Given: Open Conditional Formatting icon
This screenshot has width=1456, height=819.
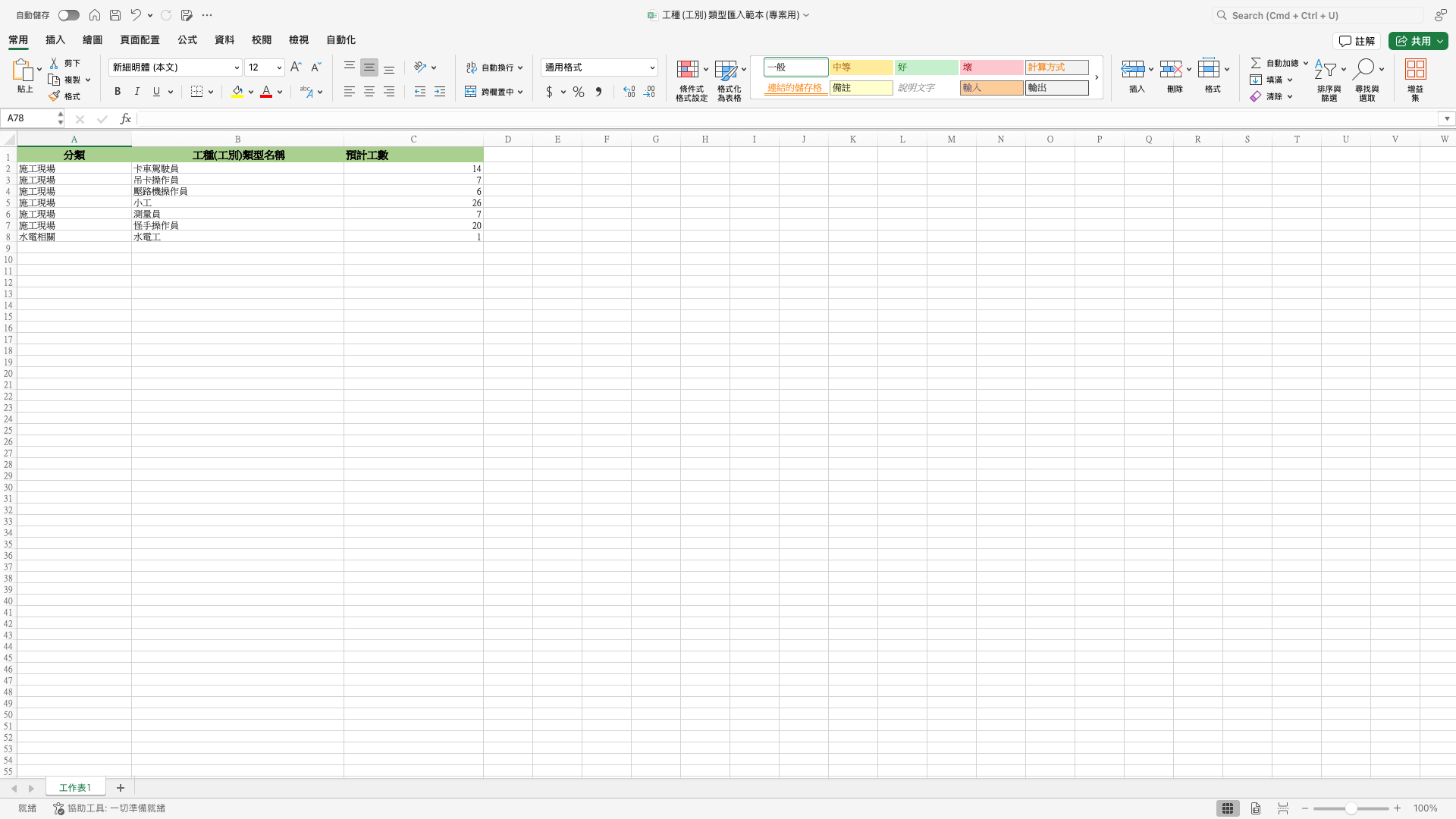Looking at the screenshot, I should tap(688, 70).
